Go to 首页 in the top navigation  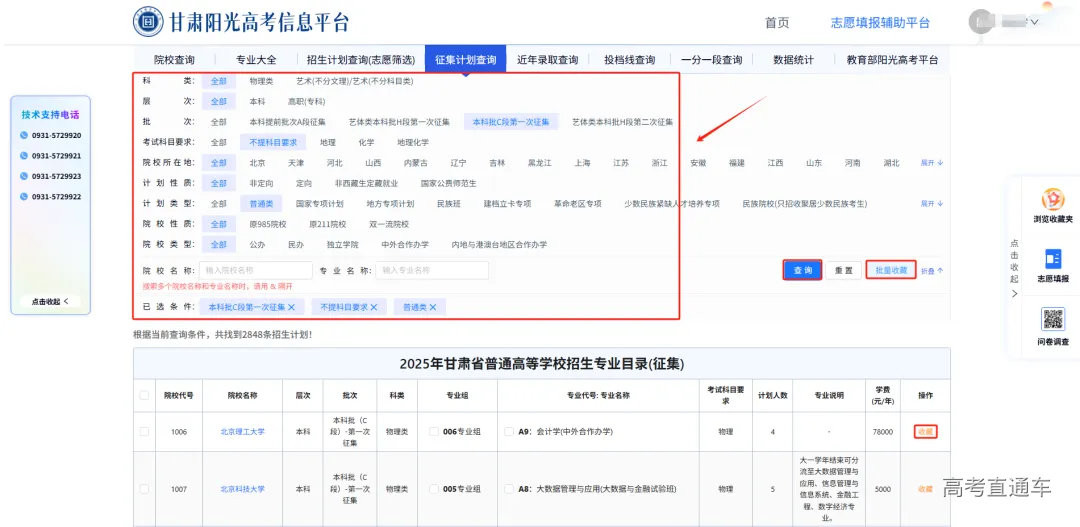777,23
